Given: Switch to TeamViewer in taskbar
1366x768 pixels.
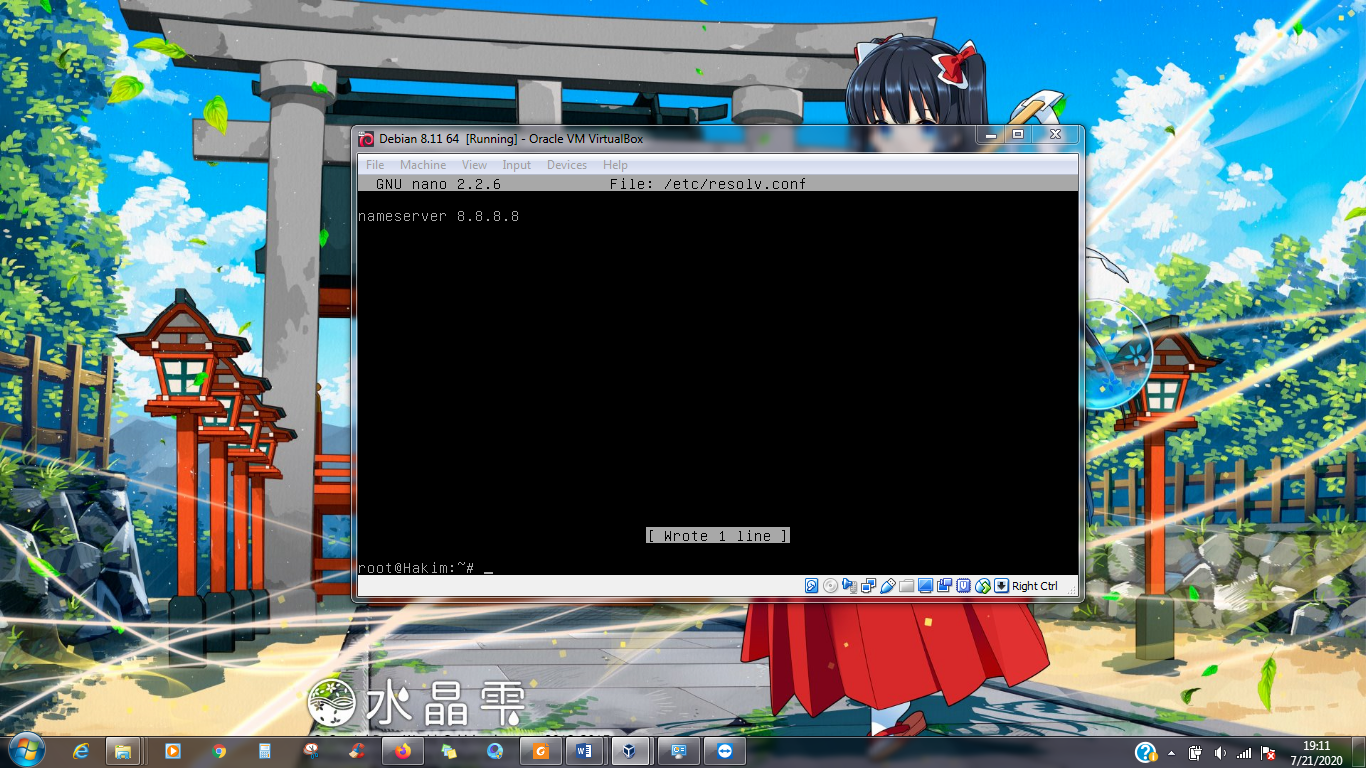Looking at the screenshot, I should coord(726,751).
